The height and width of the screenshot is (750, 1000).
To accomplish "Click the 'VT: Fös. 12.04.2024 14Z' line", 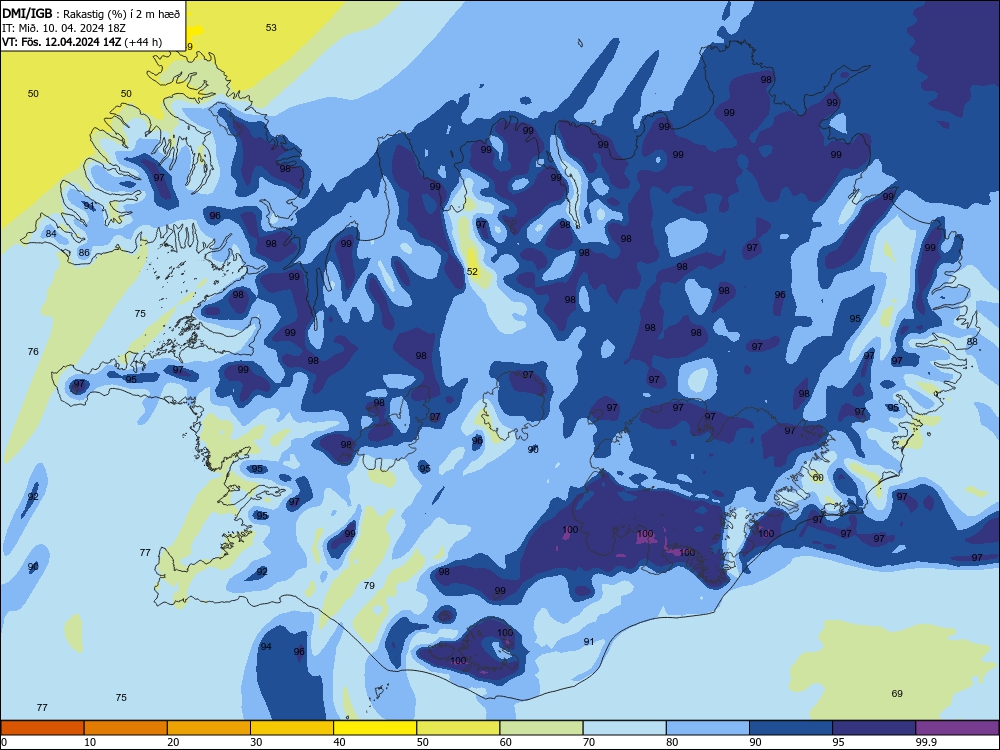I will pyautogui.click(x=62, y=42).
